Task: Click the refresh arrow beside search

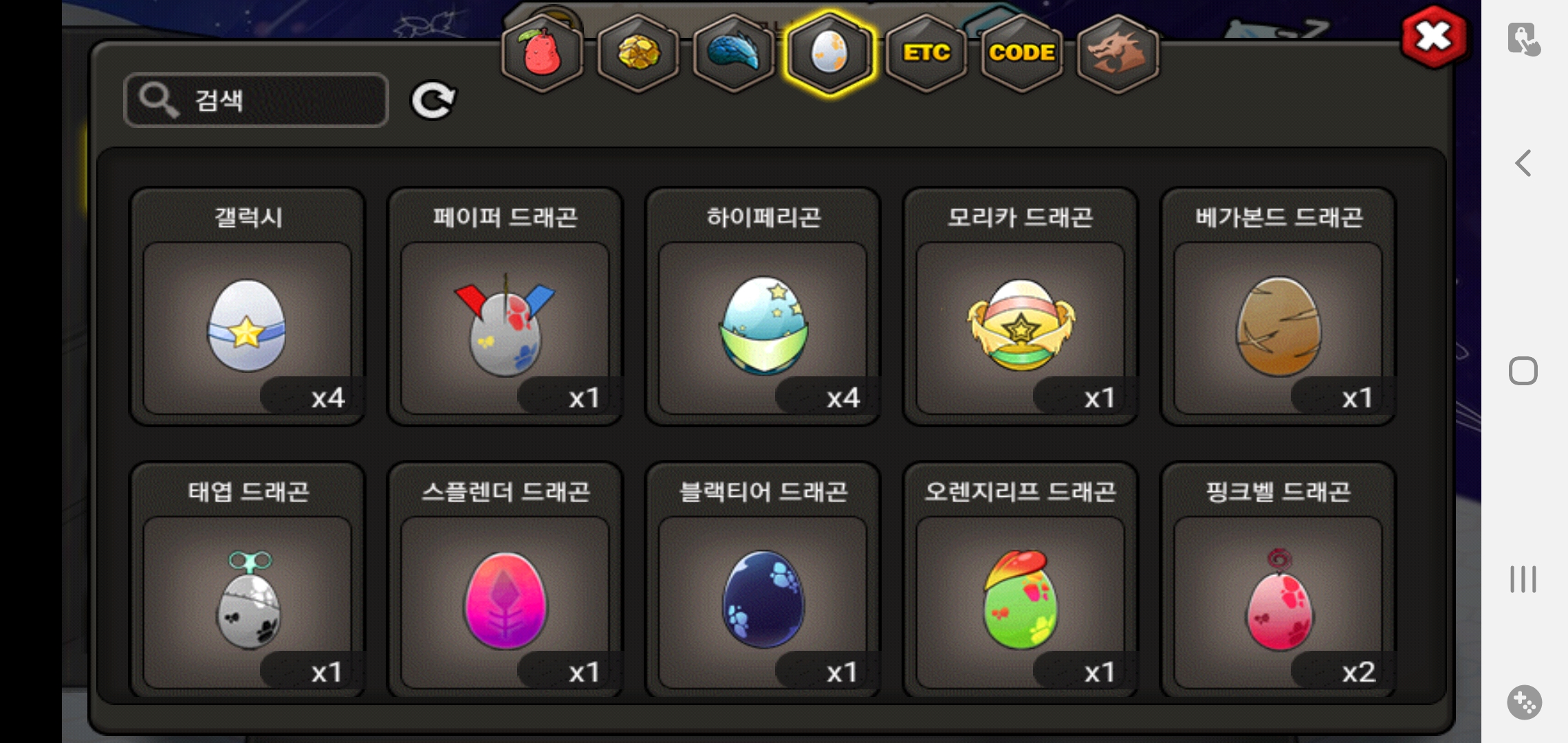Action: [433, 100]
